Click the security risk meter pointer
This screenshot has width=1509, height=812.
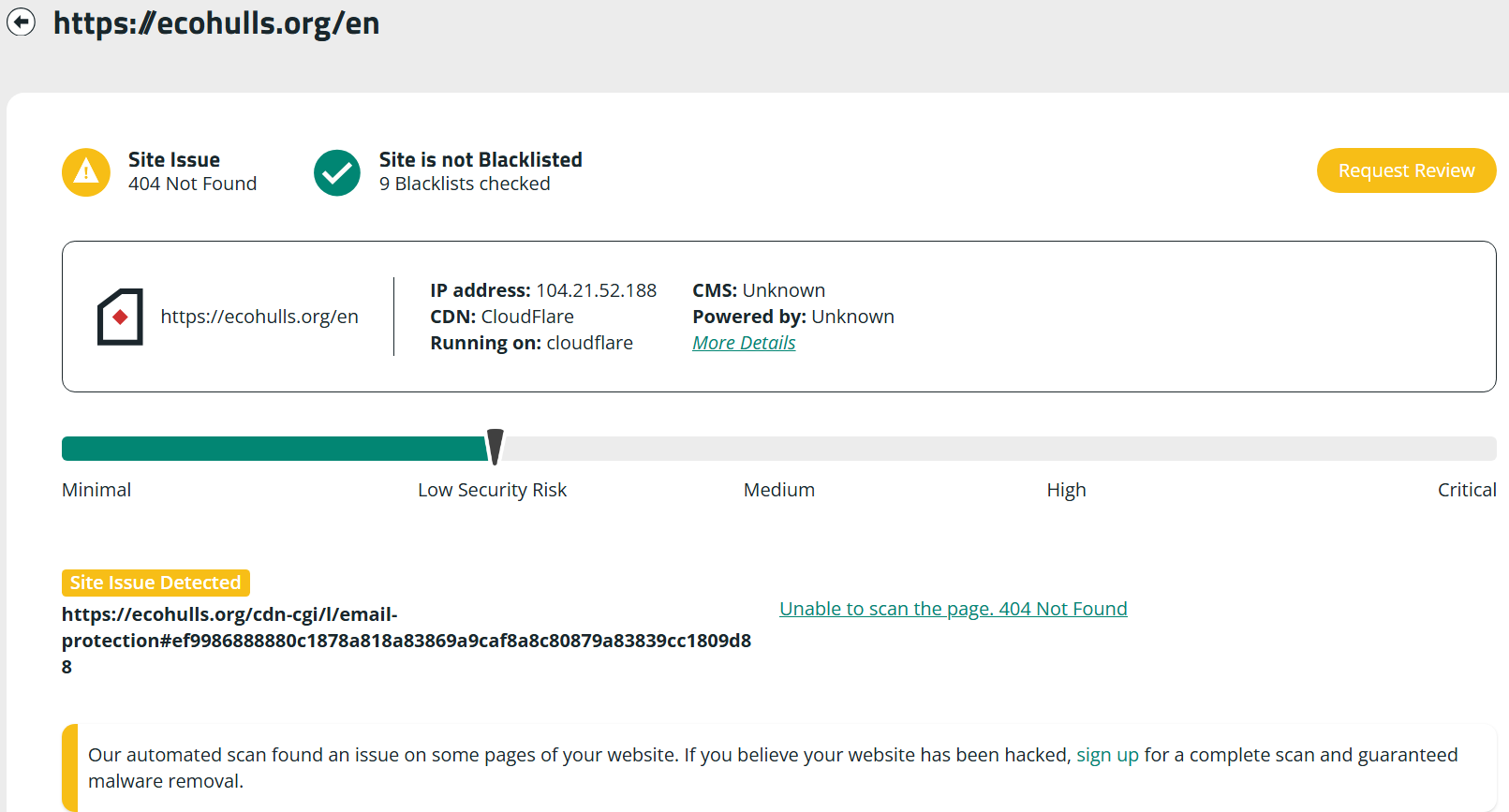click(496, 447)
